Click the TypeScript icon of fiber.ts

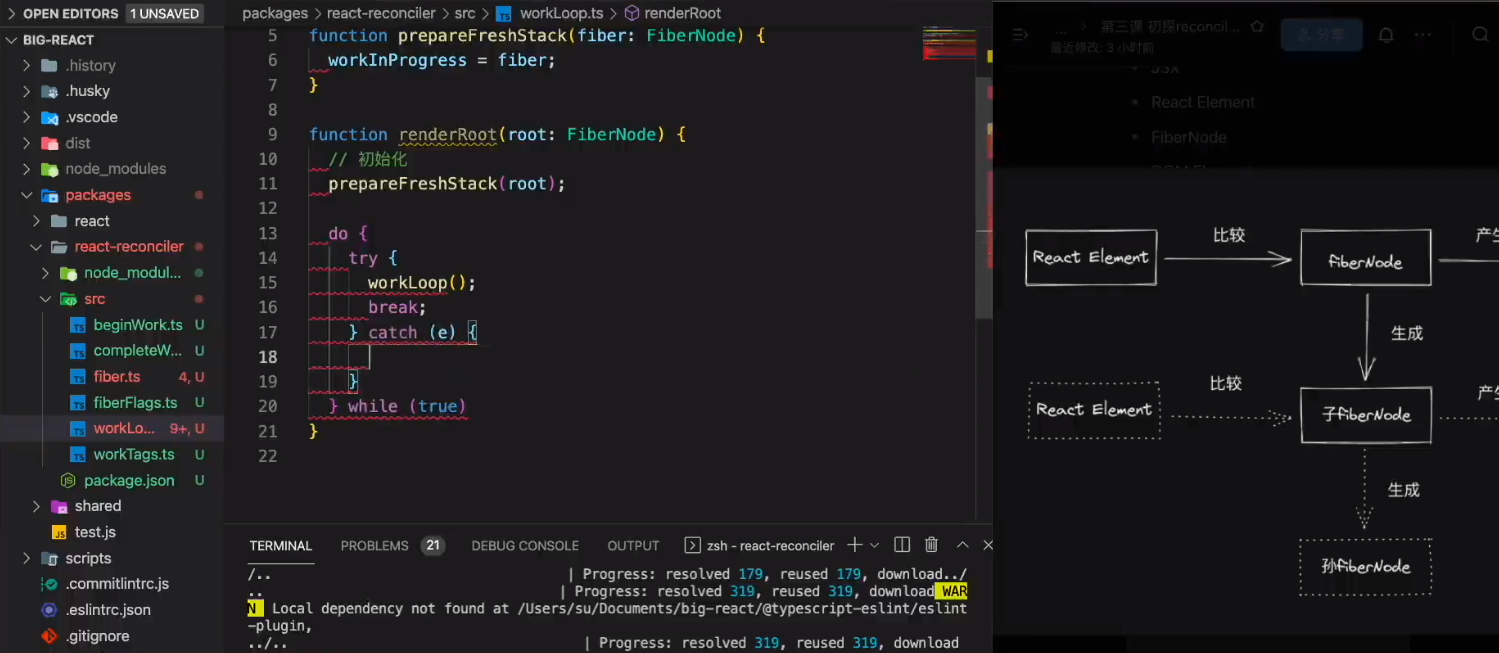[x=78, y=377]
